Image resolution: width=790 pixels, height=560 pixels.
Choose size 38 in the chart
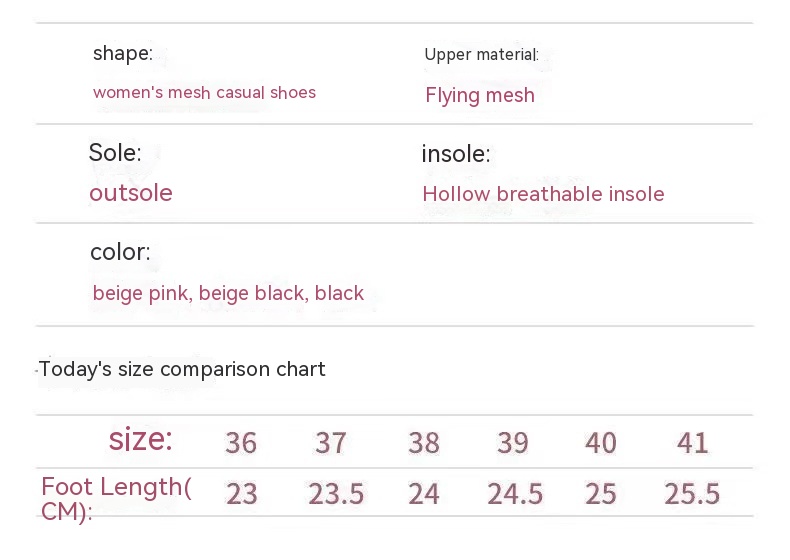point(424,443)
